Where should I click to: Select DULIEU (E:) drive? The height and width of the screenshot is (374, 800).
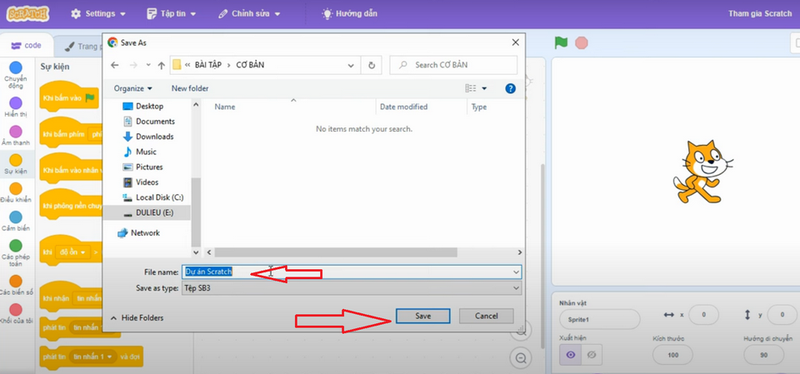pyautogui.click(x=147, y=213)
